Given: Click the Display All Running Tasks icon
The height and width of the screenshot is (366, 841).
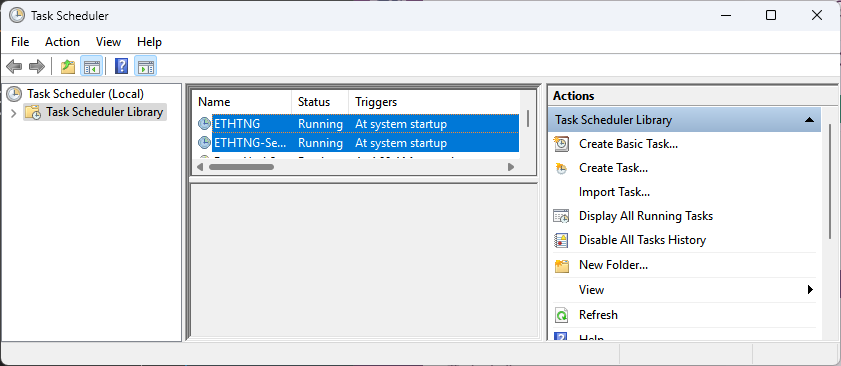Looking at the screenshot, I should 562,216.
